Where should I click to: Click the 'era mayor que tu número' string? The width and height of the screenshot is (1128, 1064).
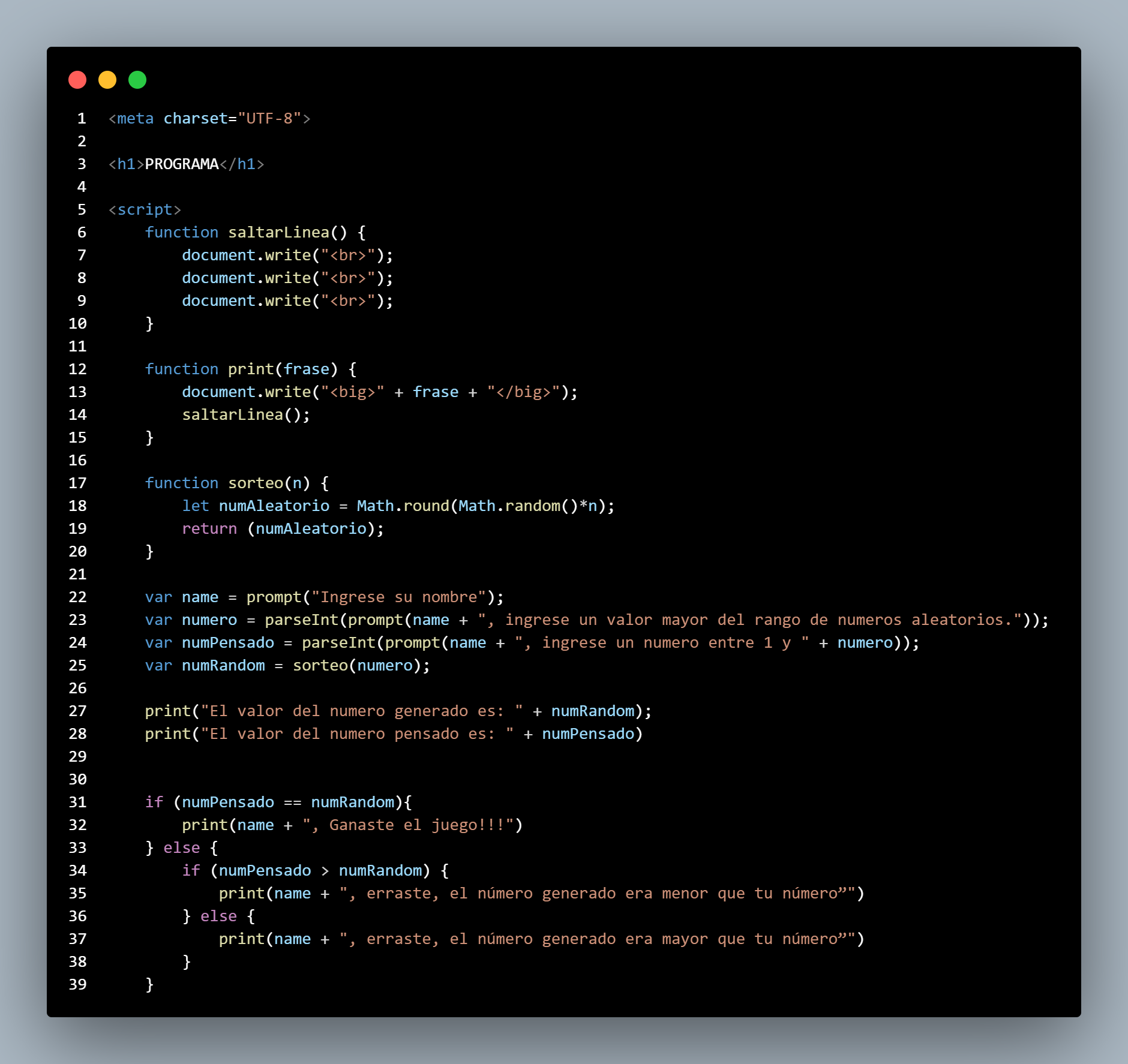coord(731,939)
